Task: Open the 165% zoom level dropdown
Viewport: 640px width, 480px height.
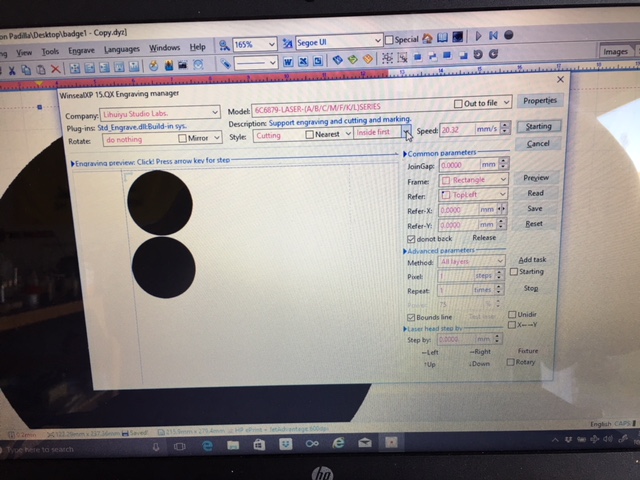Action: 272,44
